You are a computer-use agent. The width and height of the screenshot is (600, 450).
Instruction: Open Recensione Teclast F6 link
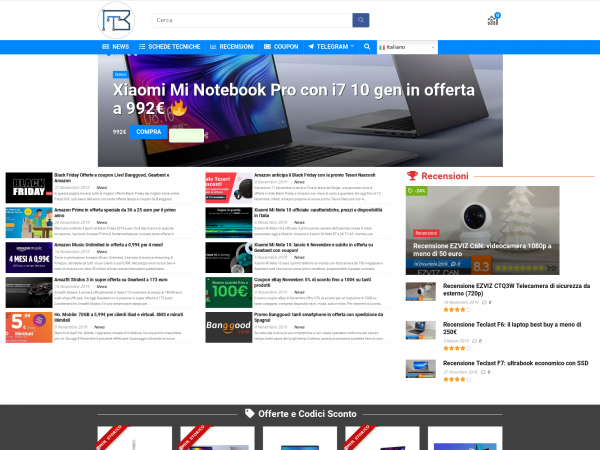512,328
